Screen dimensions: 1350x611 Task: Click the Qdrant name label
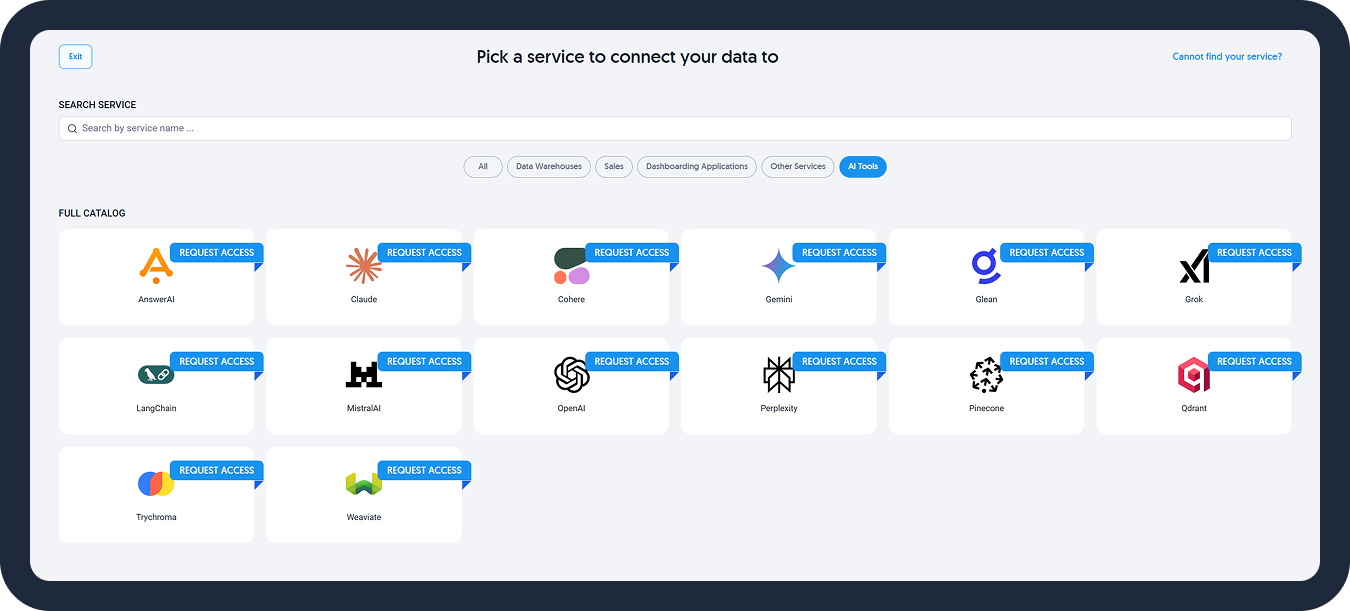[1194, 409]
